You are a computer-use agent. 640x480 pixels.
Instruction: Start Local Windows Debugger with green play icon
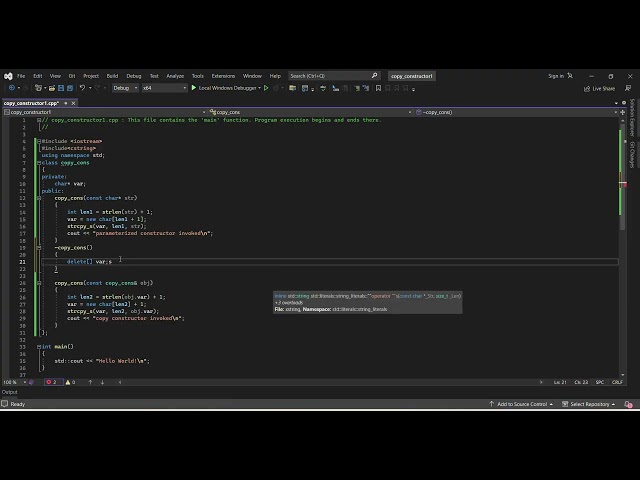(x=194, y=88)
